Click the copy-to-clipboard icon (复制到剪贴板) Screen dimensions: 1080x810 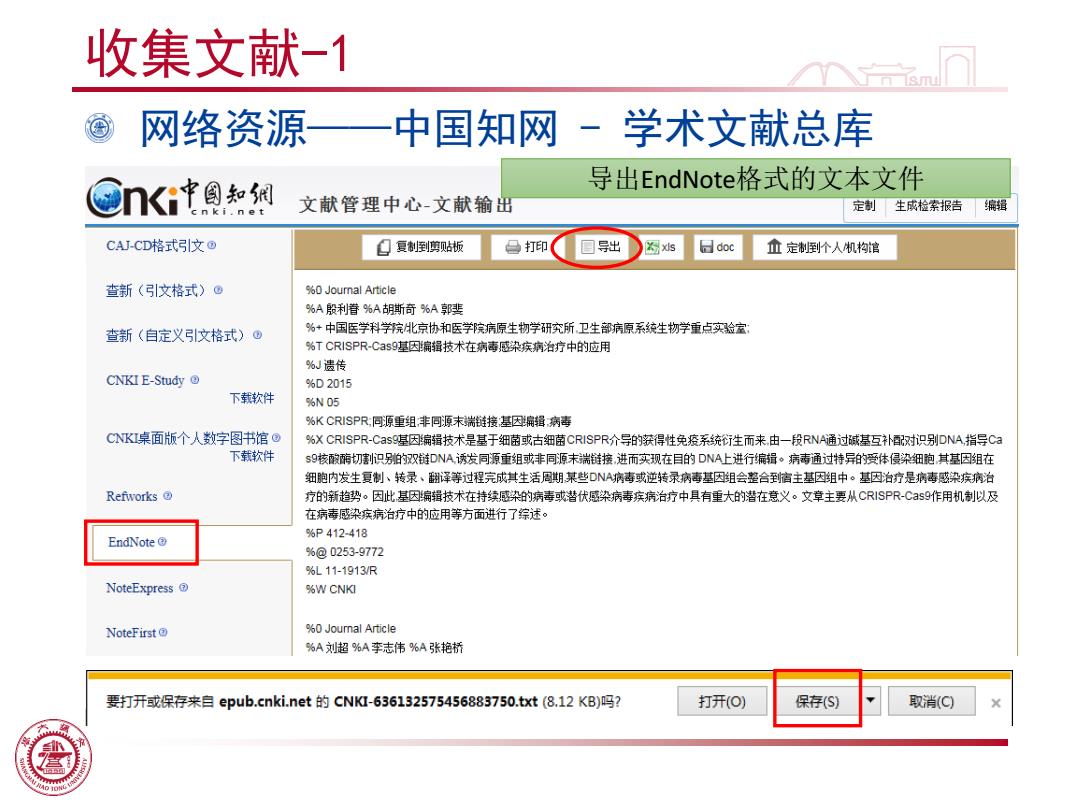384,247
